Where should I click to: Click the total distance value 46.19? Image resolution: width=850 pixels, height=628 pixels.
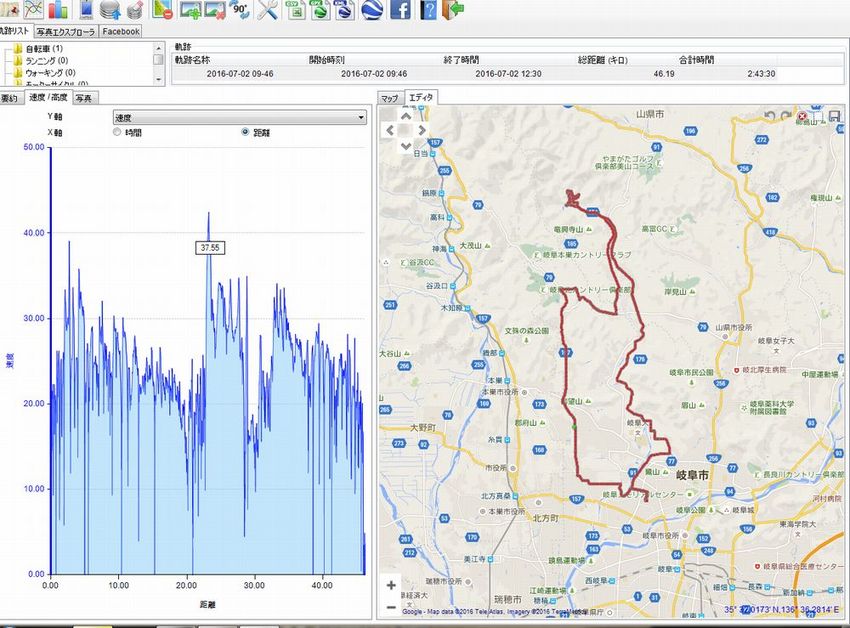(664, 74)
